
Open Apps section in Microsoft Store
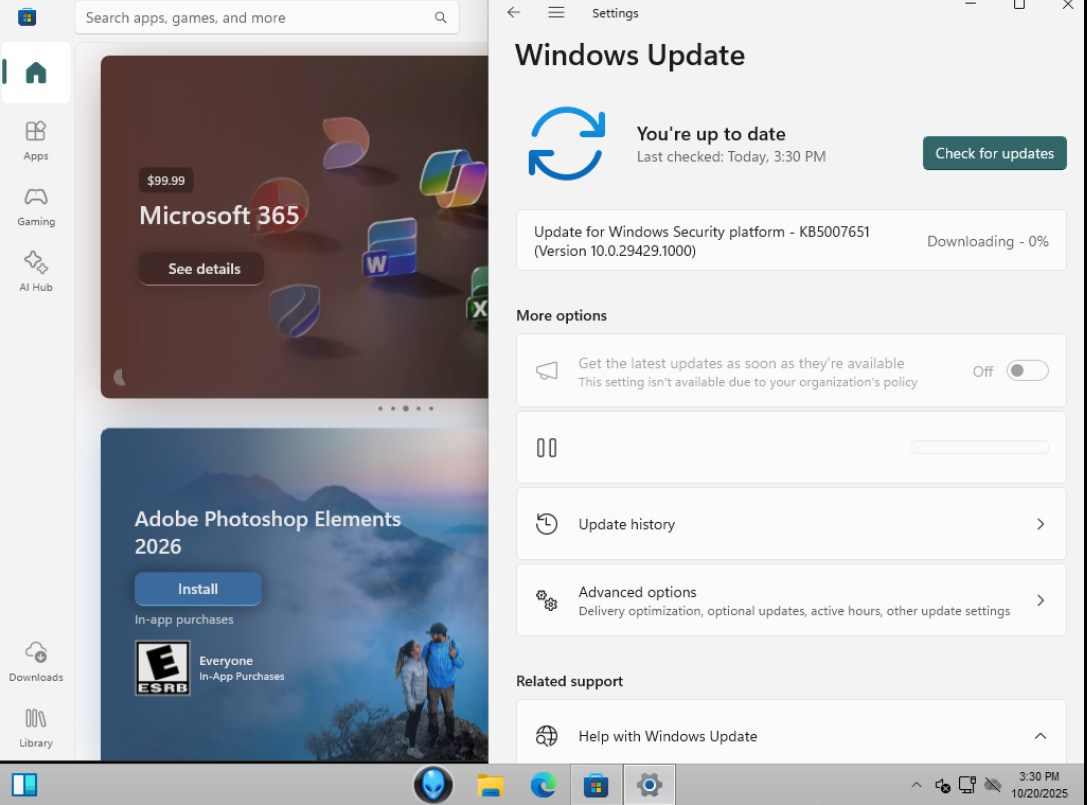(35, 141)
